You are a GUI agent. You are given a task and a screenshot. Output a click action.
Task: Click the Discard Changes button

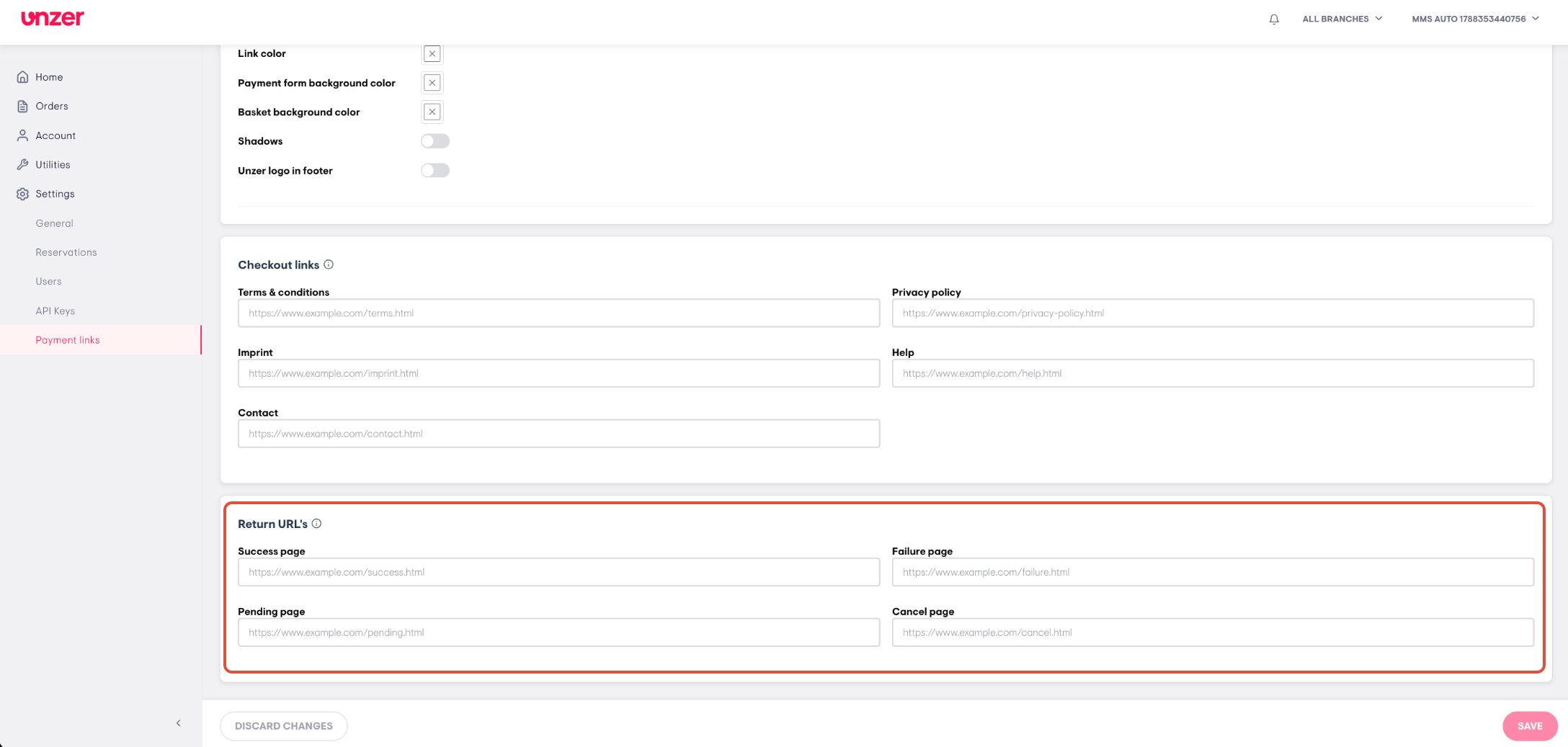pyautogui.click(x=284, y=726)
